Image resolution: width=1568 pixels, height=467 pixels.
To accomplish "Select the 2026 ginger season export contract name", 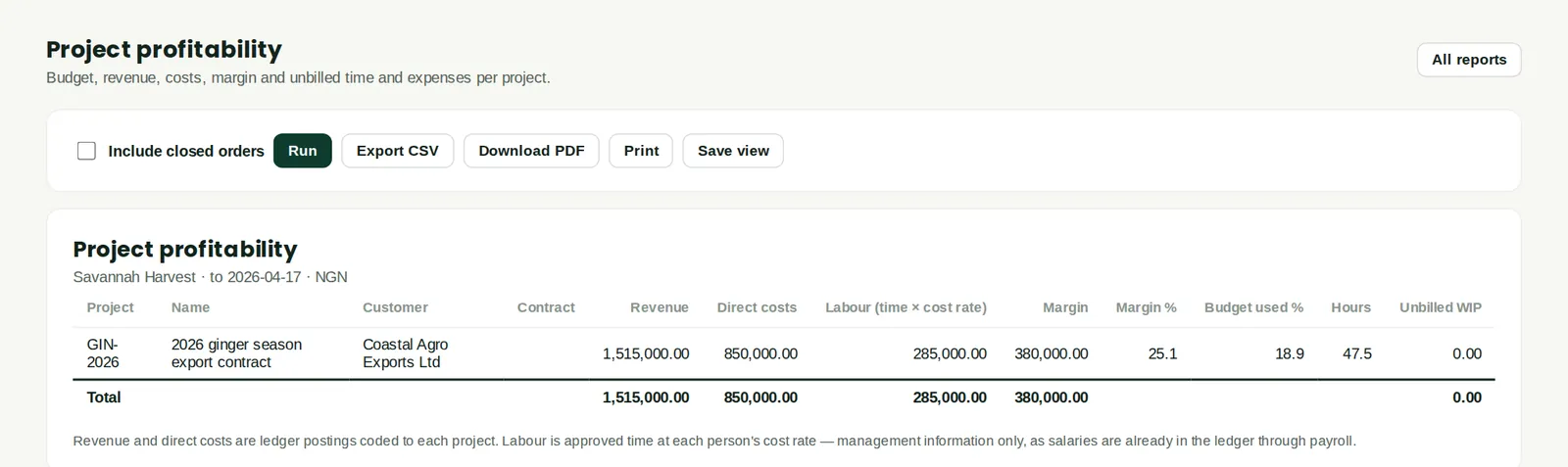I will coord(236,353).
